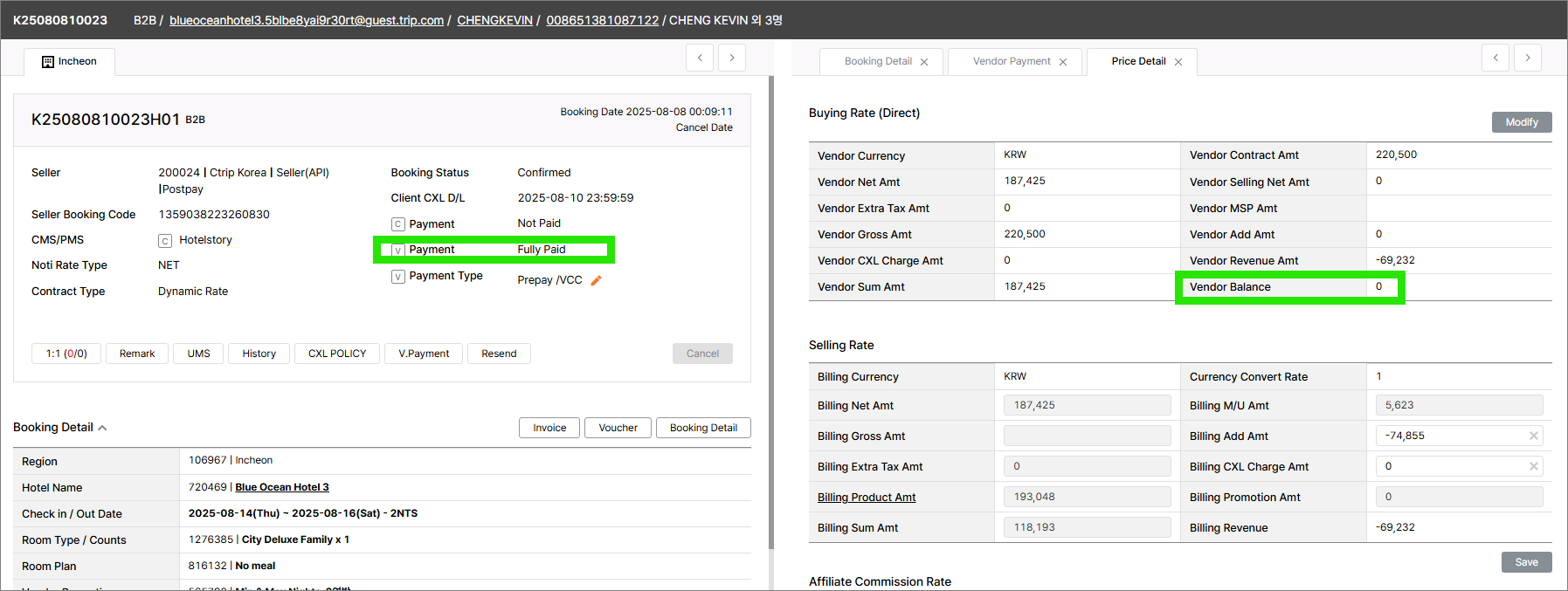Close the Price Detail tab
This screenshot has height=591, width=1568.
[1178, 62]
